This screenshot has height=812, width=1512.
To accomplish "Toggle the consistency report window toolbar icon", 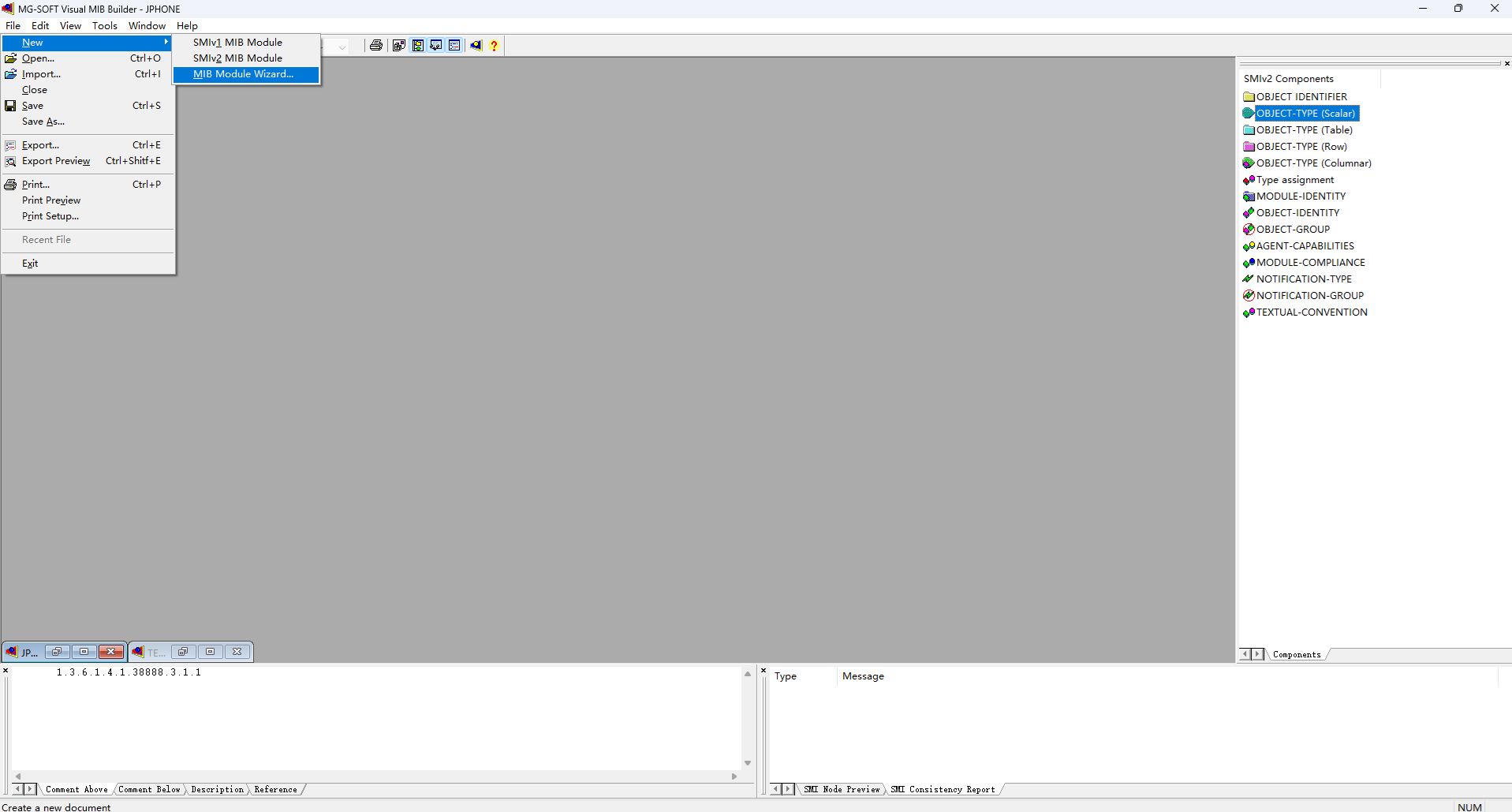I will click(x=454, y=46).
